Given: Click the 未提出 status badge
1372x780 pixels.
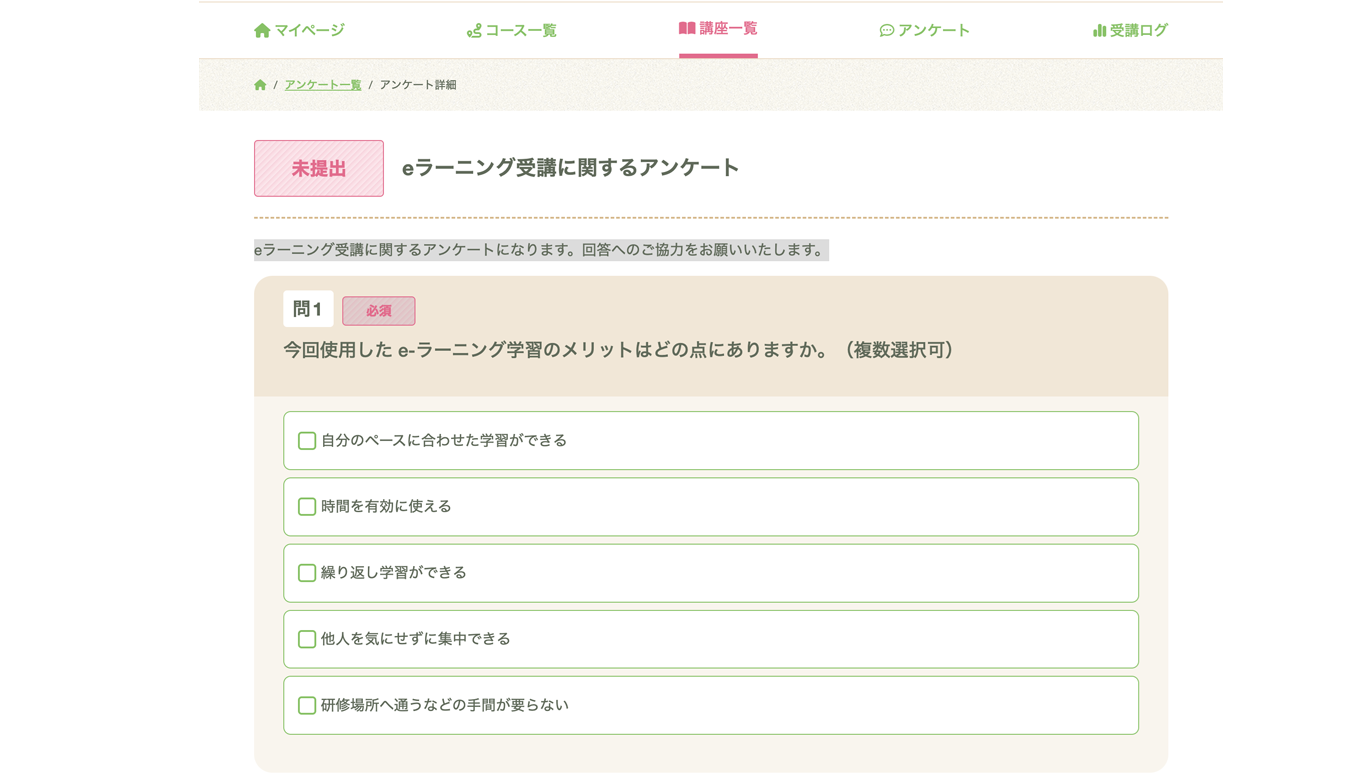Looking at the screenshot, I should [318, 168].
